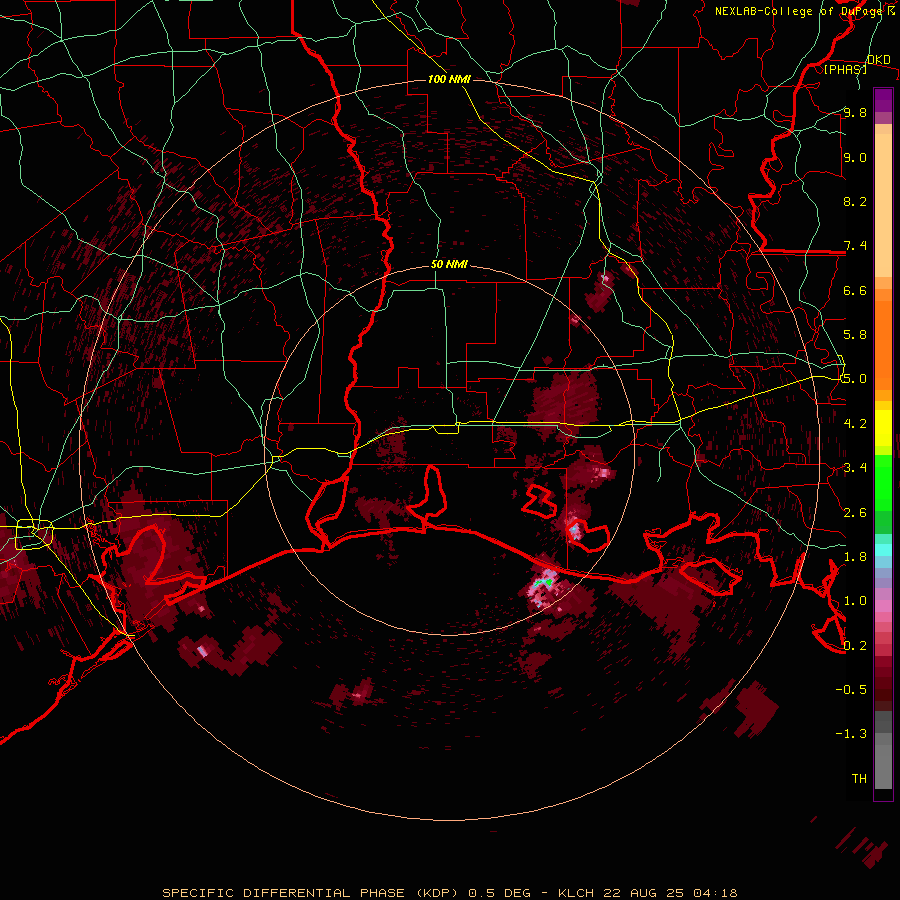Screen dimensions: 900x900
Task: Pick the solid orange segment of color bar
Action: point(883,344)
